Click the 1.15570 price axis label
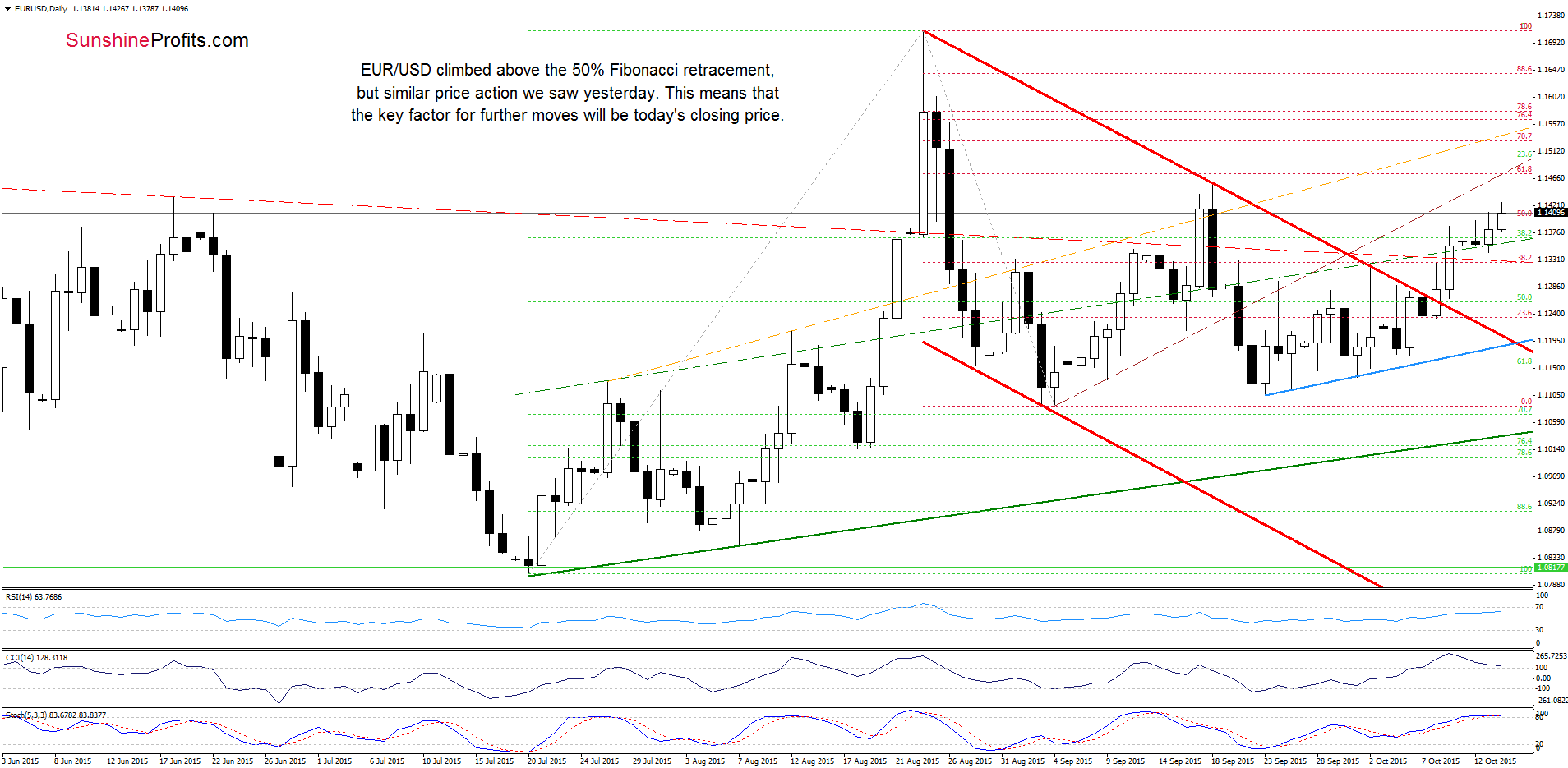The image size is (1568, 768). pos(1552,124)
